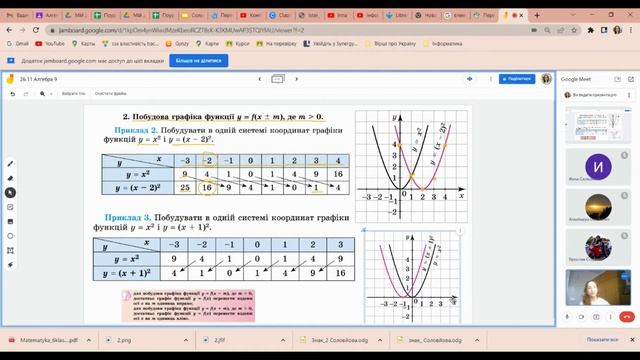Select the circle shape tool
The width and height of the screenshot is (640, 360).
coord(11,236)
